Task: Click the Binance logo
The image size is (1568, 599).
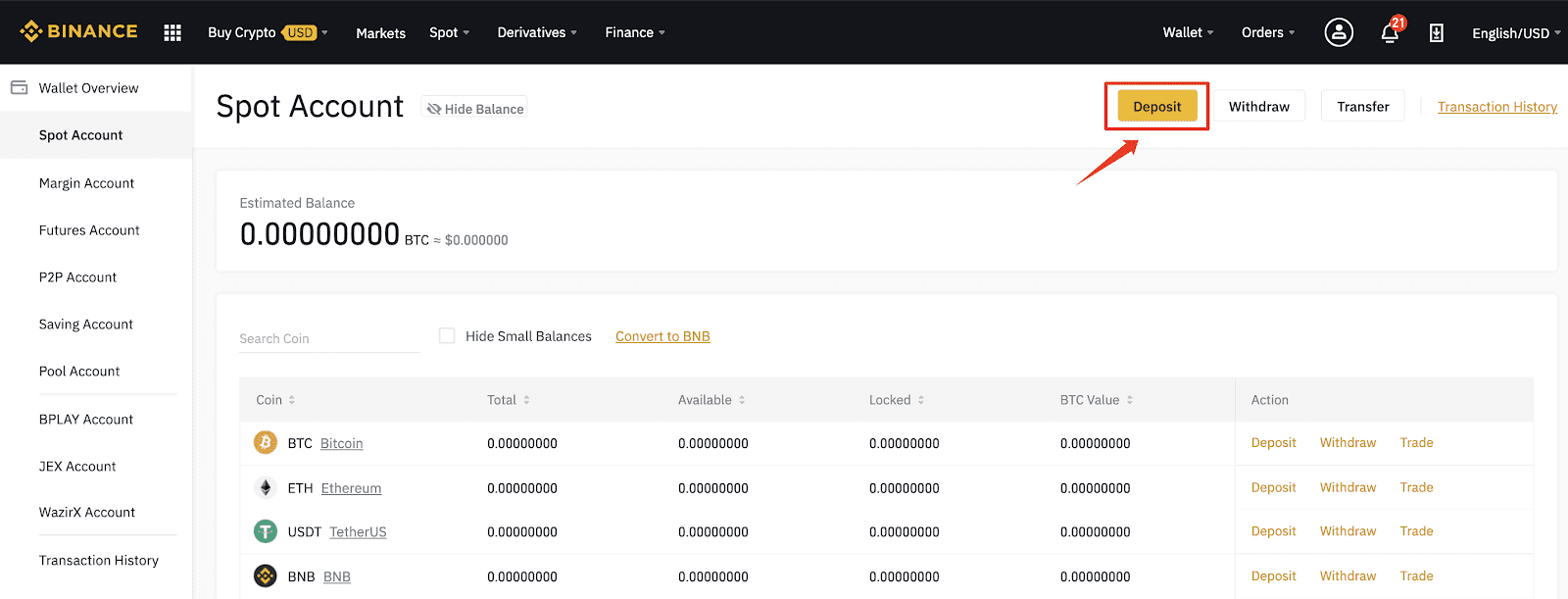Action: coord(78,31)
